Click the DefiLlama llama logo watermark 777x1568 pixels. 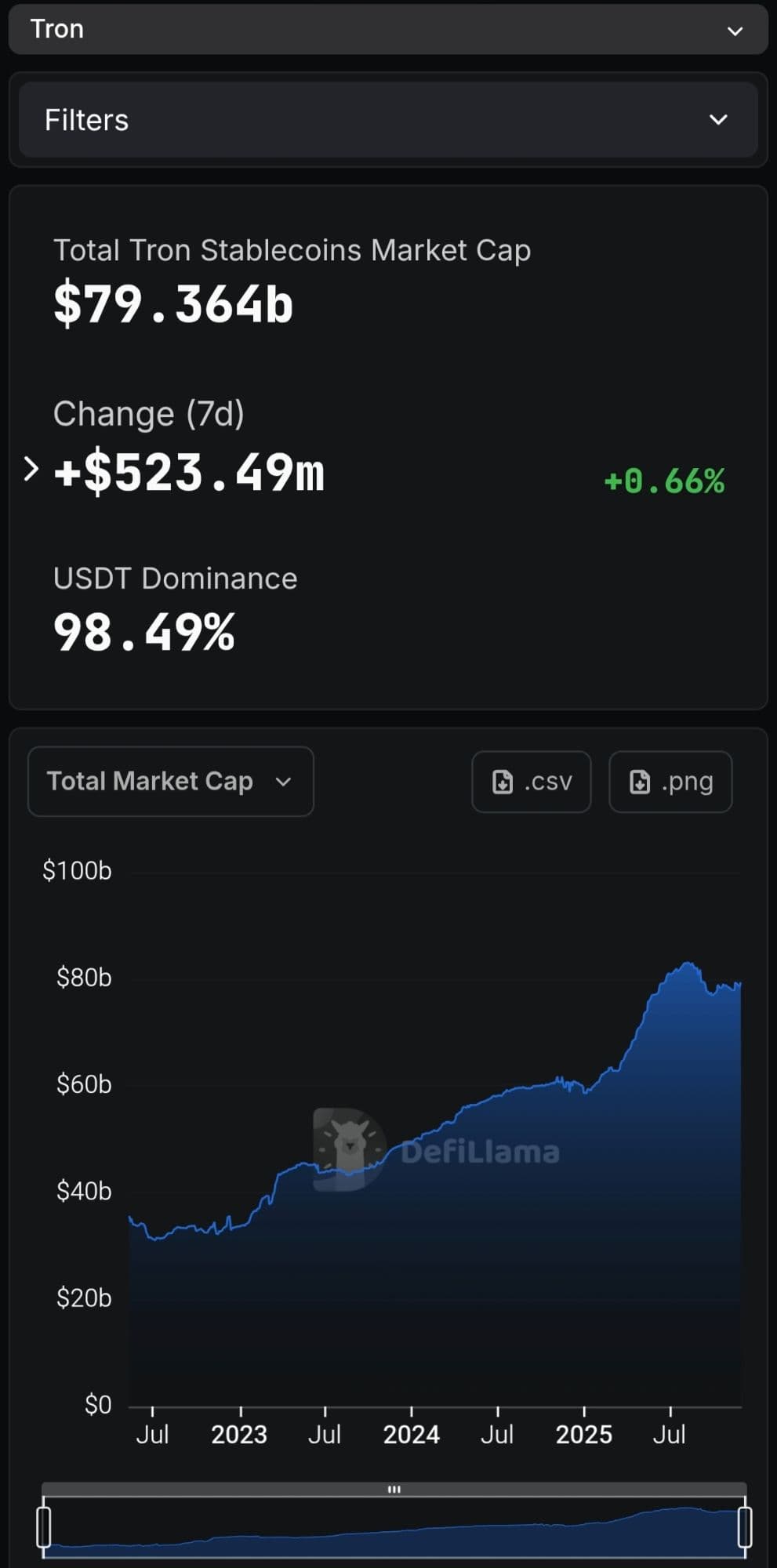(x=350, y=1149)
